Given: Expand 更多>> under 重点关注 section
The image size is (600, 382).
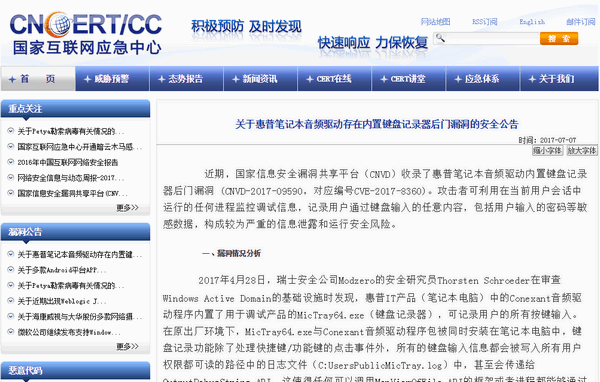Looking at the screenshot, I should (127, 208).
